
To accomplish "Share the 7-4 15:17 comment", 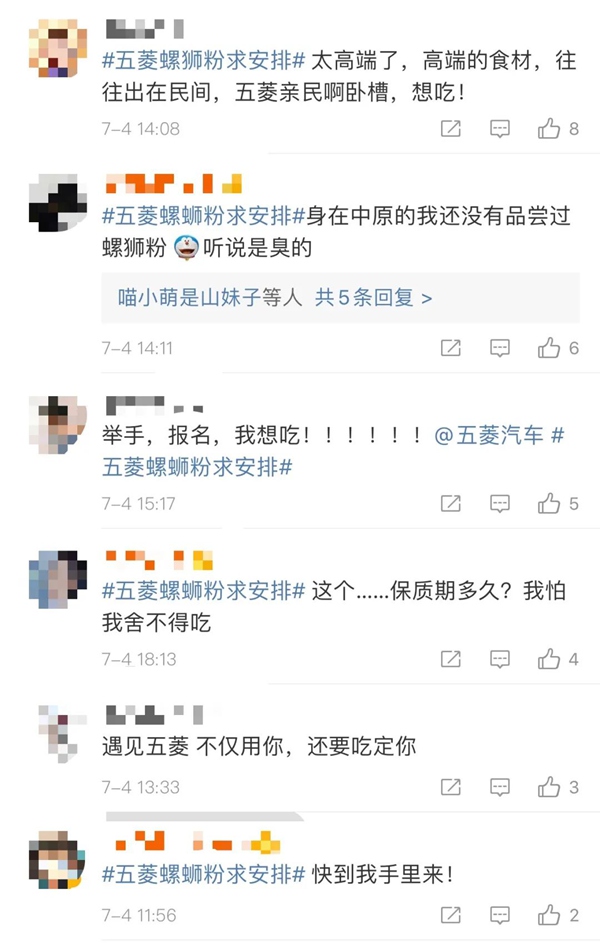I will pyautogui.click(x=451, y=503).
